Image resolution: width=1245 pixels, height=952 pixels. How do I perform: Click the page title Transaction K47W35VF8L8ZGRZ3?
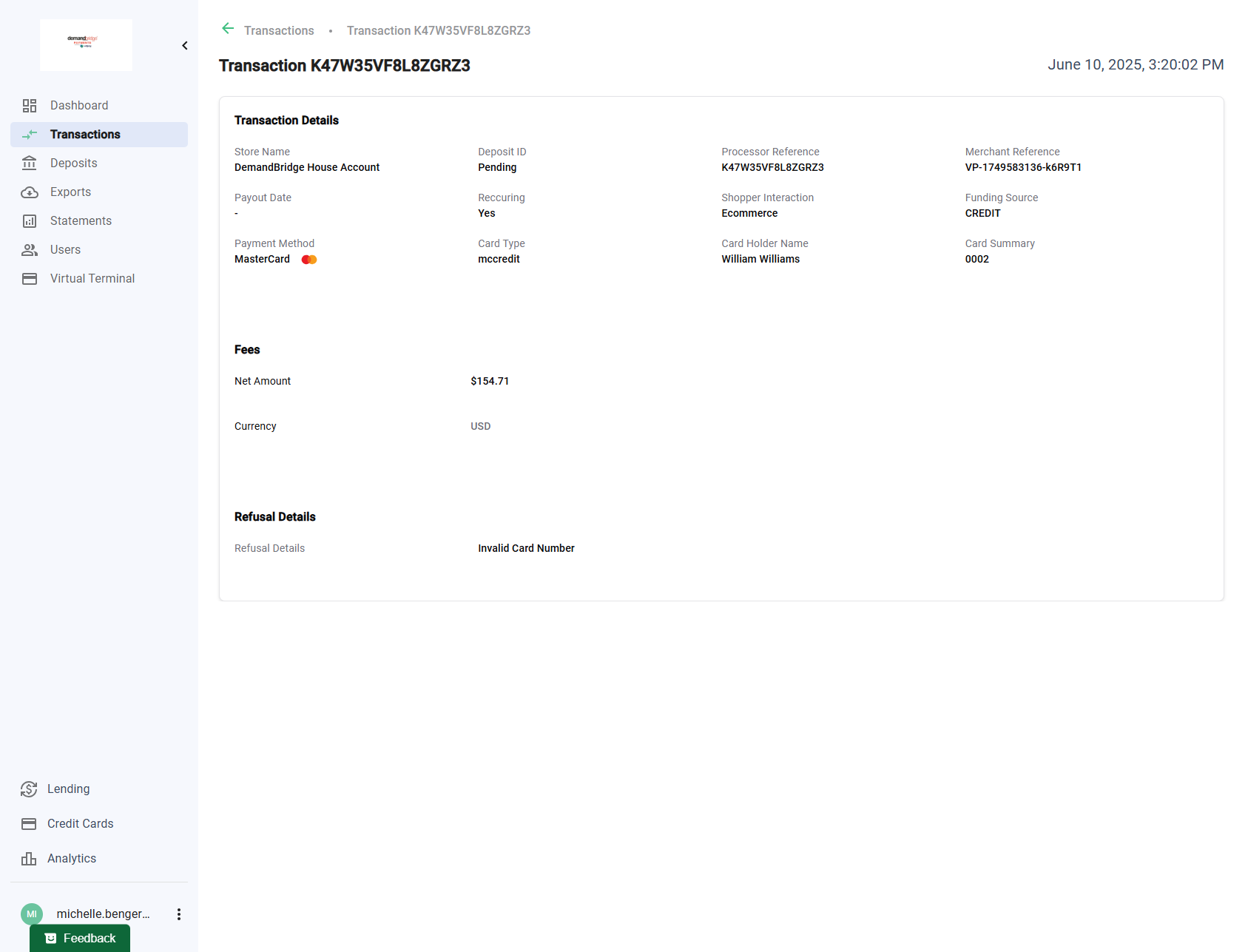click(345, 66)
